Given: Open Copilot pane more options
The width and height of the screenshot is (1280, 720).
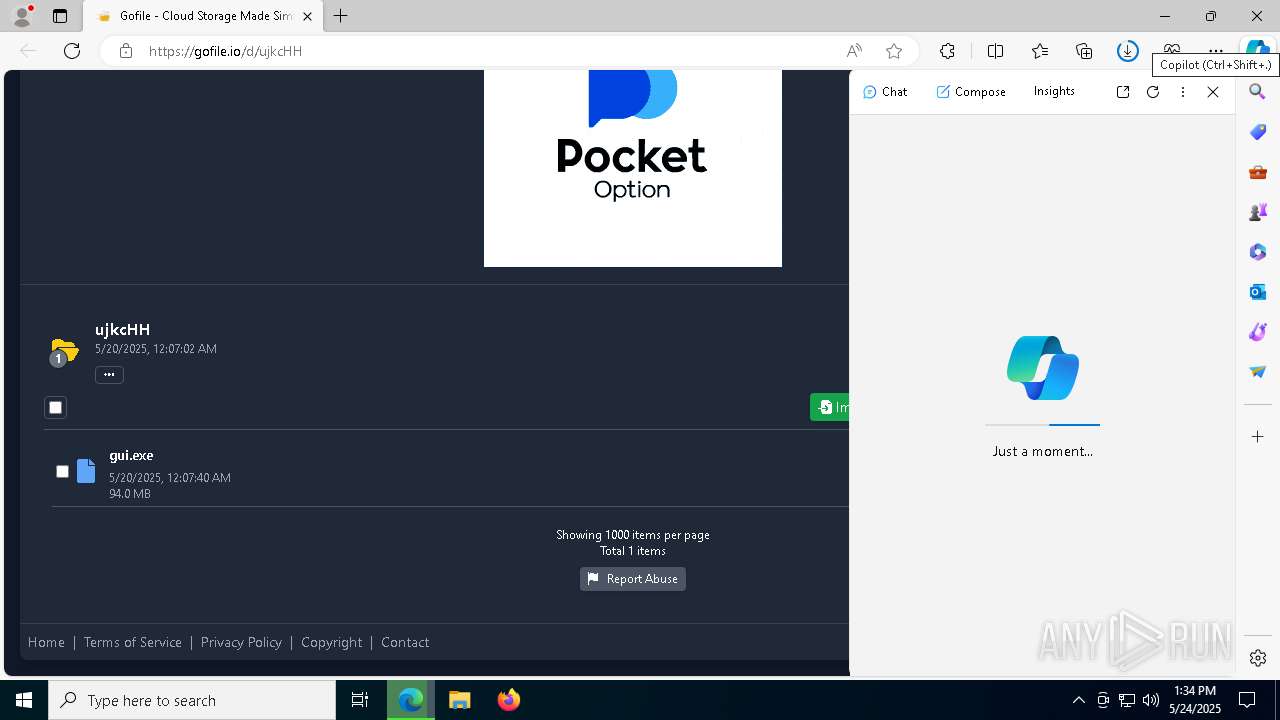Looking at the screenshot, I should 1183,92.
